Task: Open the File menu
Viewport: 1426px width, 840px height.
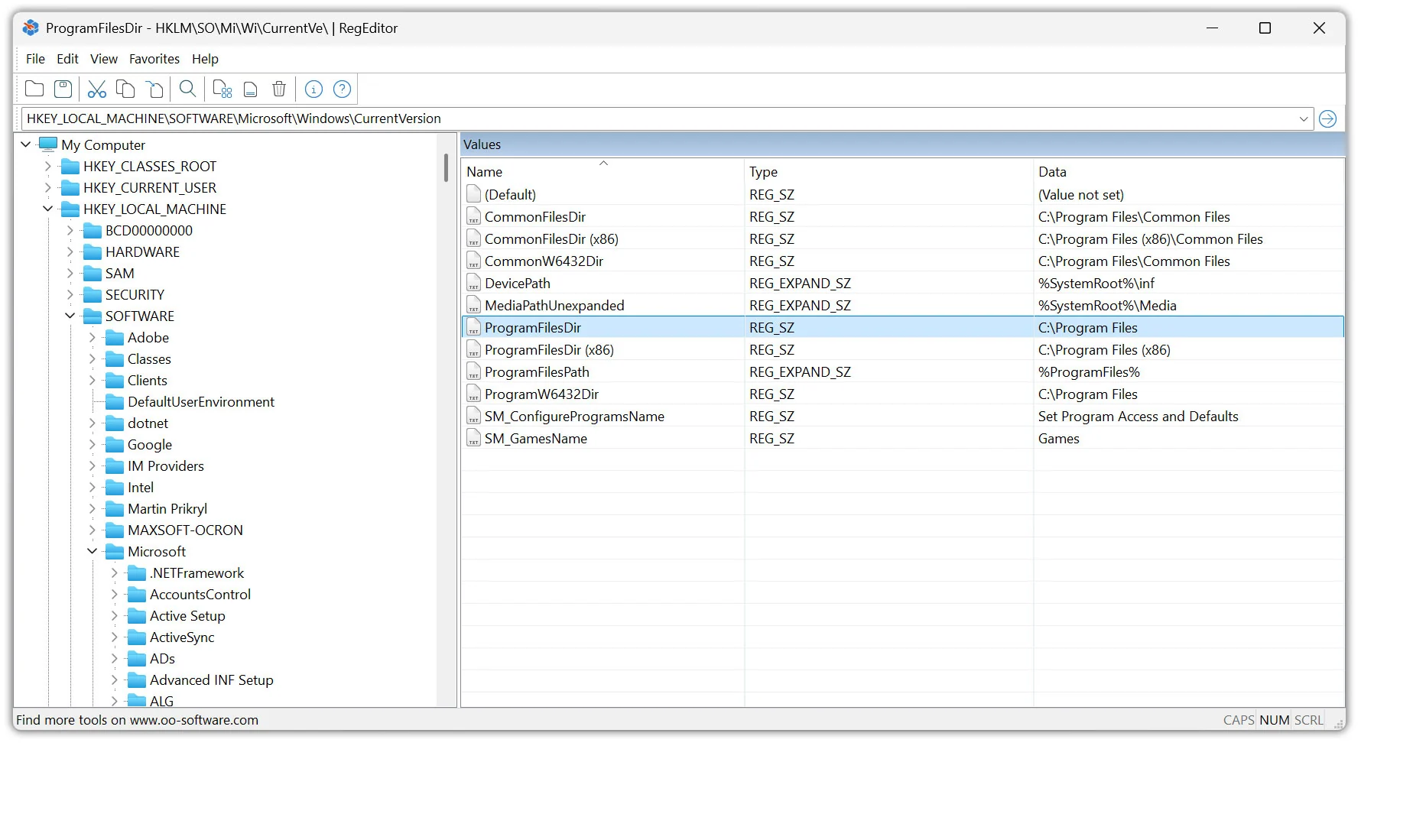Action: pos(35,59)
